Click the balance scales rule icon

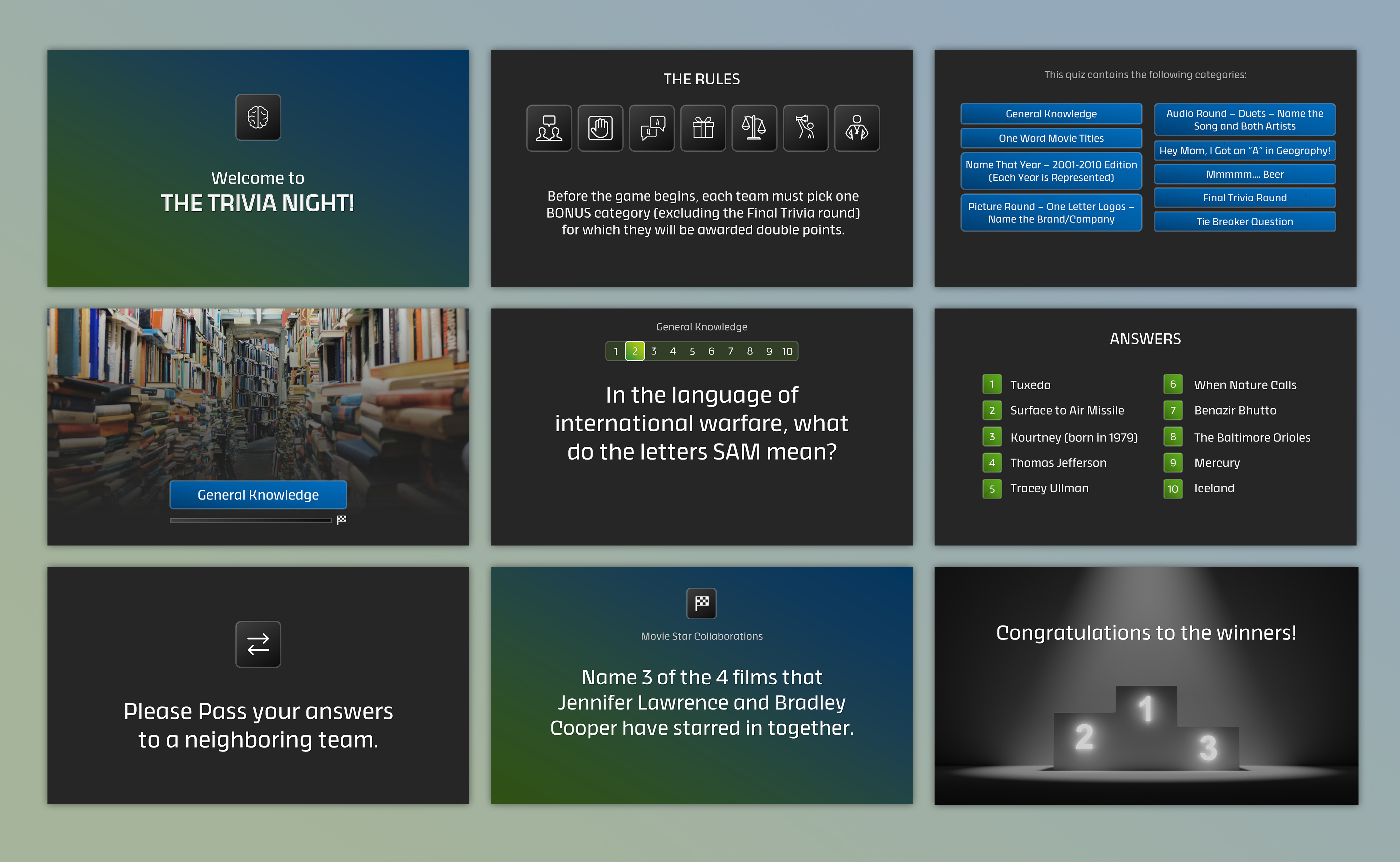754,128
